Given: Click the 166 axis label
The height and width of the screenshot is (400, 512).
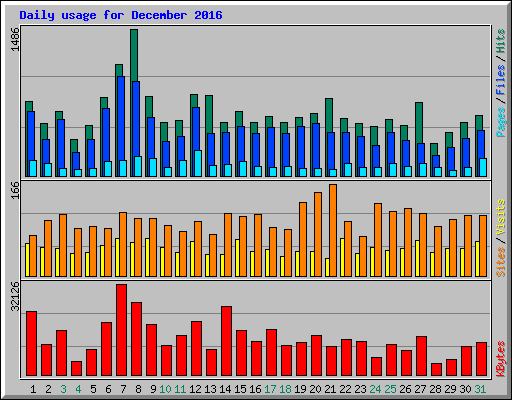Looking at the screenshot, I should 15,190.
